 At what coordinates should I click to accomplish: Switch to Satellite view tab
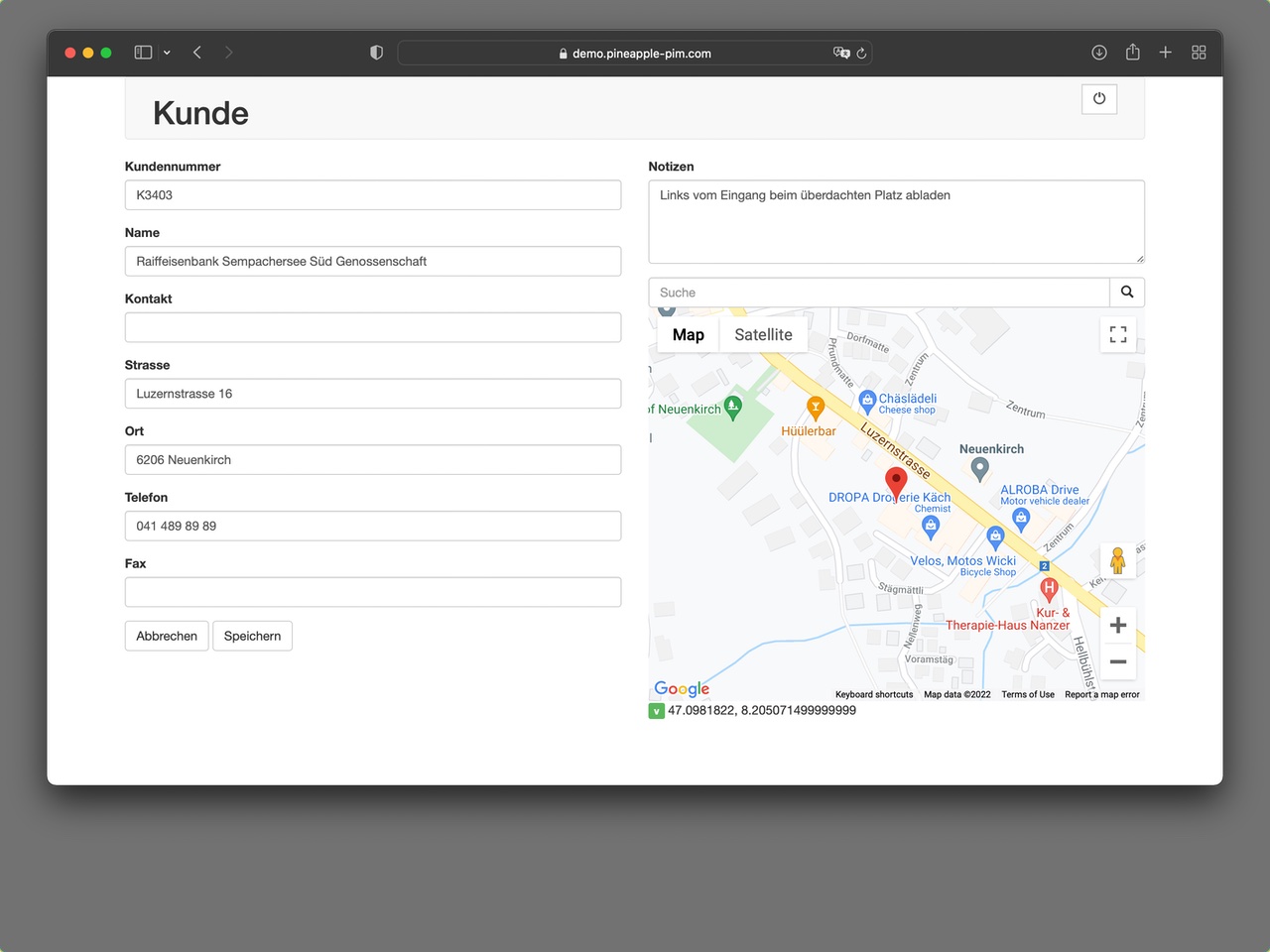(x=763, y=335)
